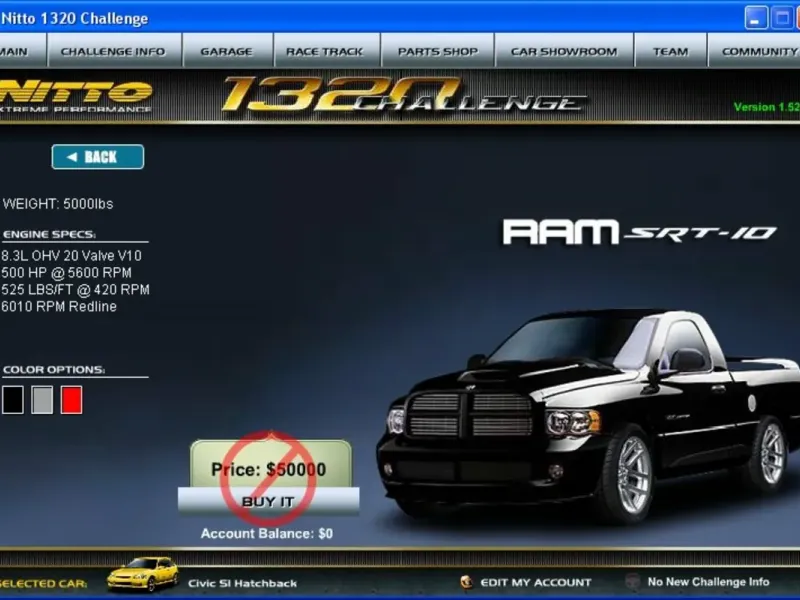Viewport: 800px width, 600px height.
Task: Open the Team tab
Action: [x=670, y=51]
